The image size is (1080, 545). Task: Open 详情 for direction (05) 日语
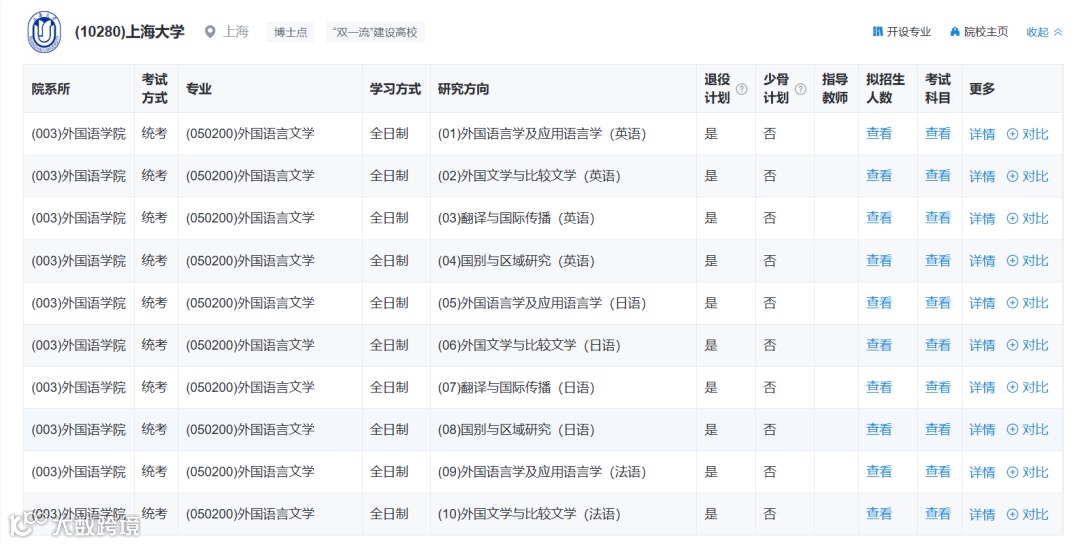click(982, 303)
